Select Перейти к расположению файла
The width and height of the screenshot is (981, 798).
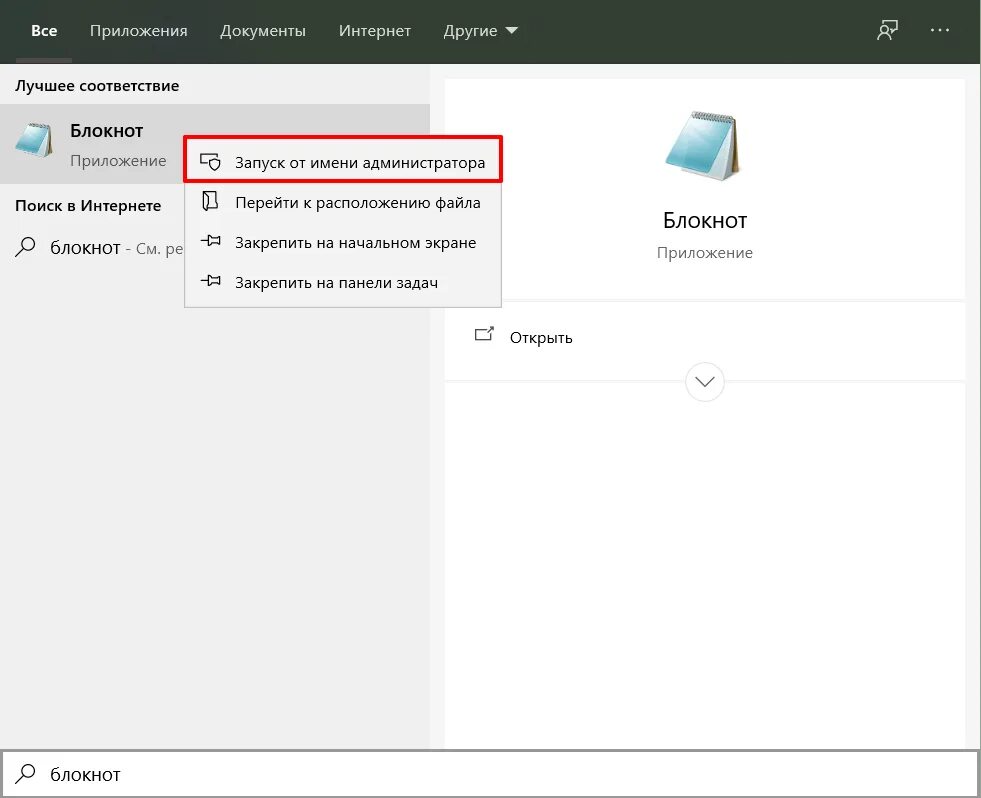[343, 203]
